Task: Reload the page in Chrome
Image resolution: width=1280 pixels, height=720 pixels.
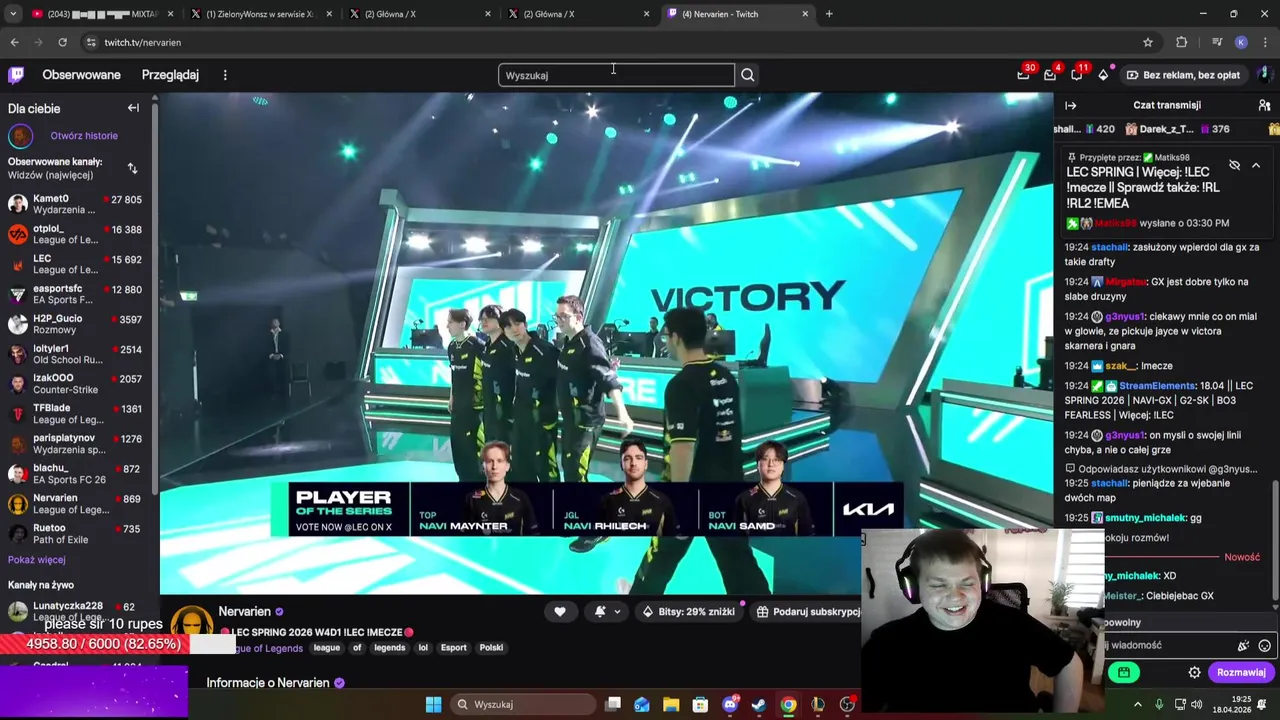Action: pyautogui.click(x=62, y=42)
